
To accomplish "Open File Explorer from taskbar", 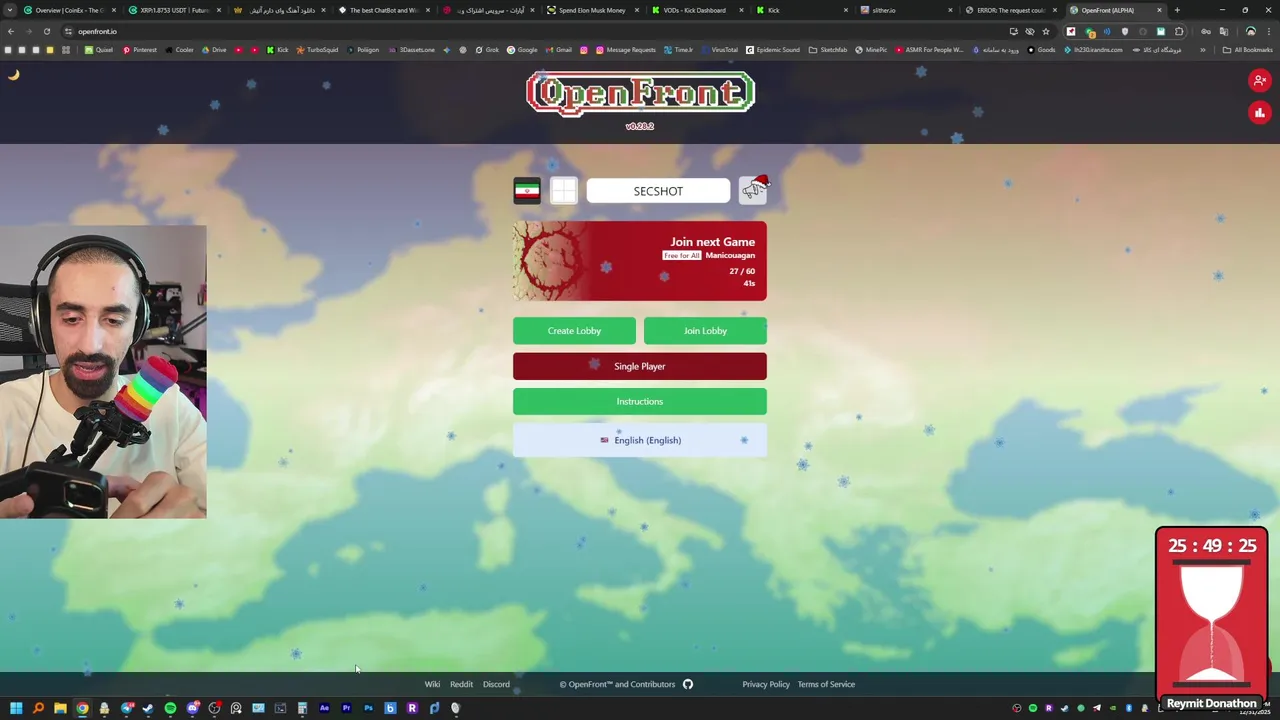I will (60, 708).
